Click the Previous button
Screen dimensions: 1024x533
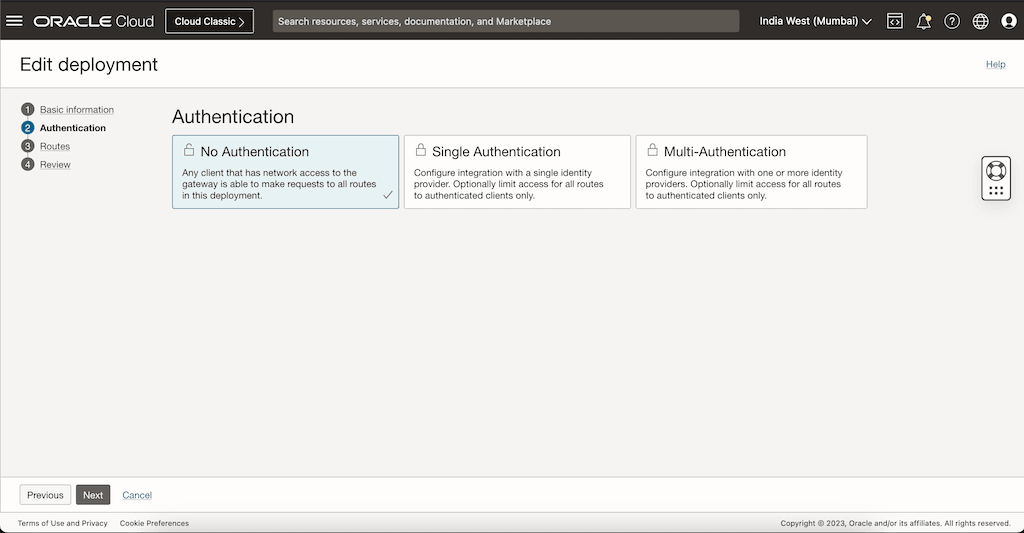(45, 495)
